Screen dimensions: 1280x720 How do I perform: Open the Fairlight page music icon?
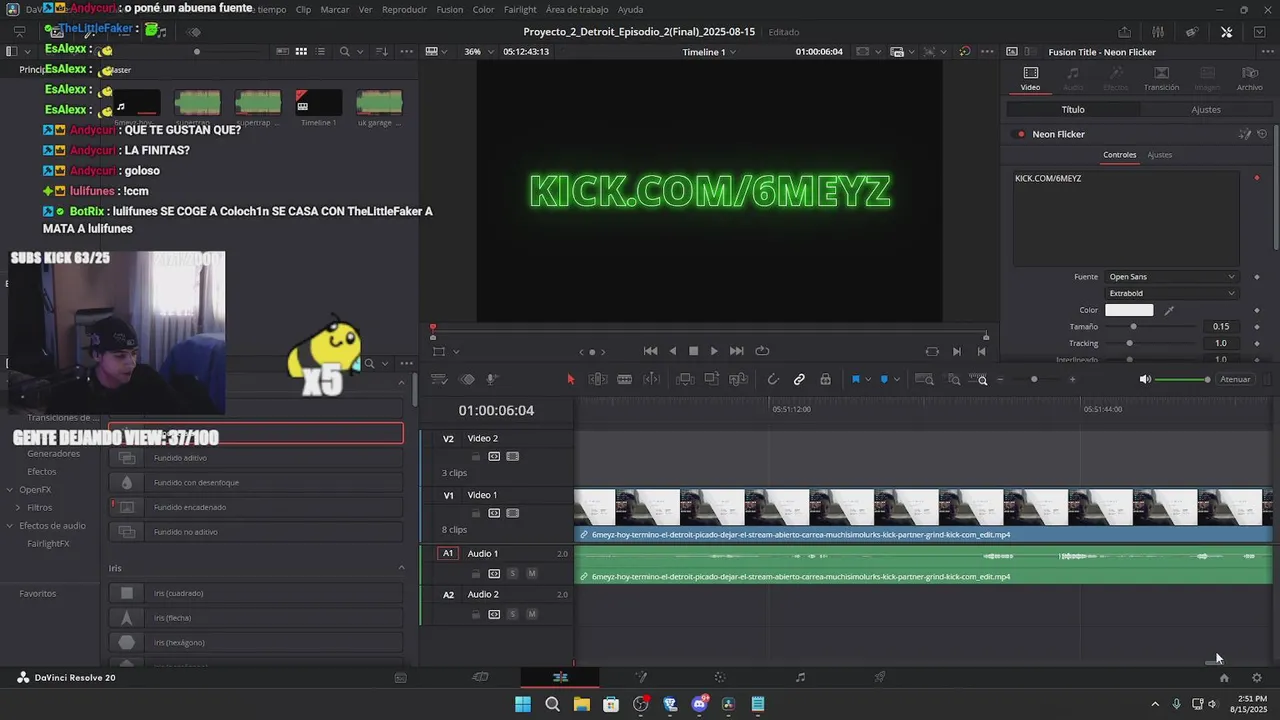click(800, 677)
